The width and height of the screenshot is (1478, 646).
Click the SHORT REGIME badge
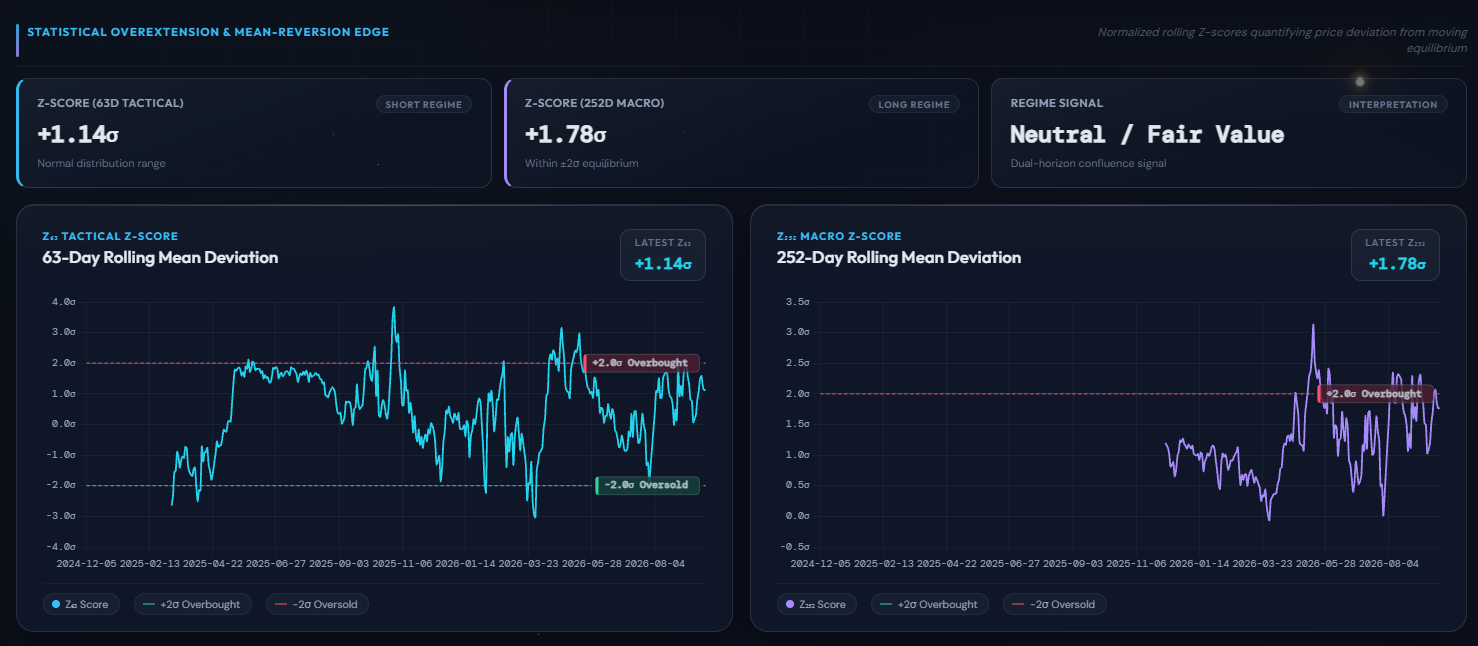click(x=424, y=104)
